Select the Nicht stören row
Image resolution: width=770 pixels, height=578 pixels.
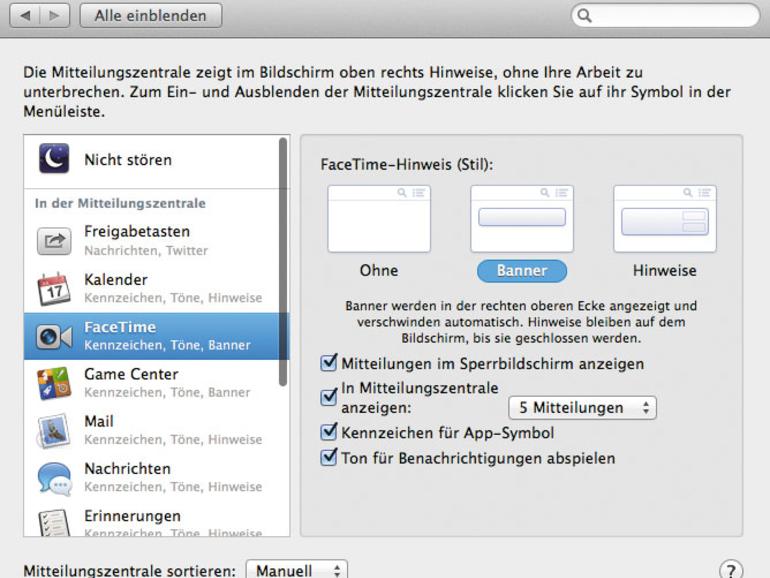tap(151, 162)
